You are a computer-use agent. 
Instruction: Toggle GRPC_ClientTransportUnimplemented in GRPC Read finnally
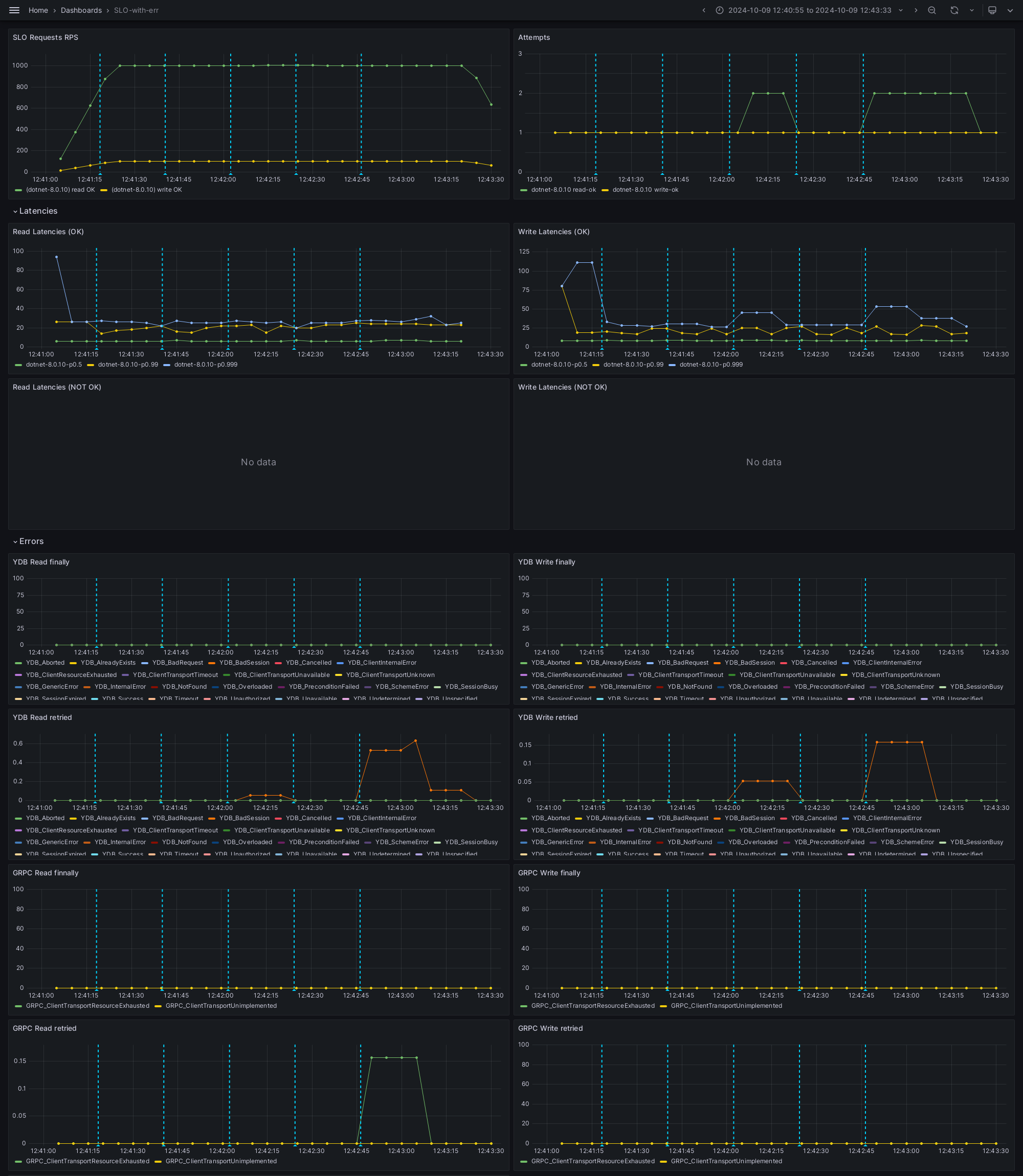[x=221, y=1006]
